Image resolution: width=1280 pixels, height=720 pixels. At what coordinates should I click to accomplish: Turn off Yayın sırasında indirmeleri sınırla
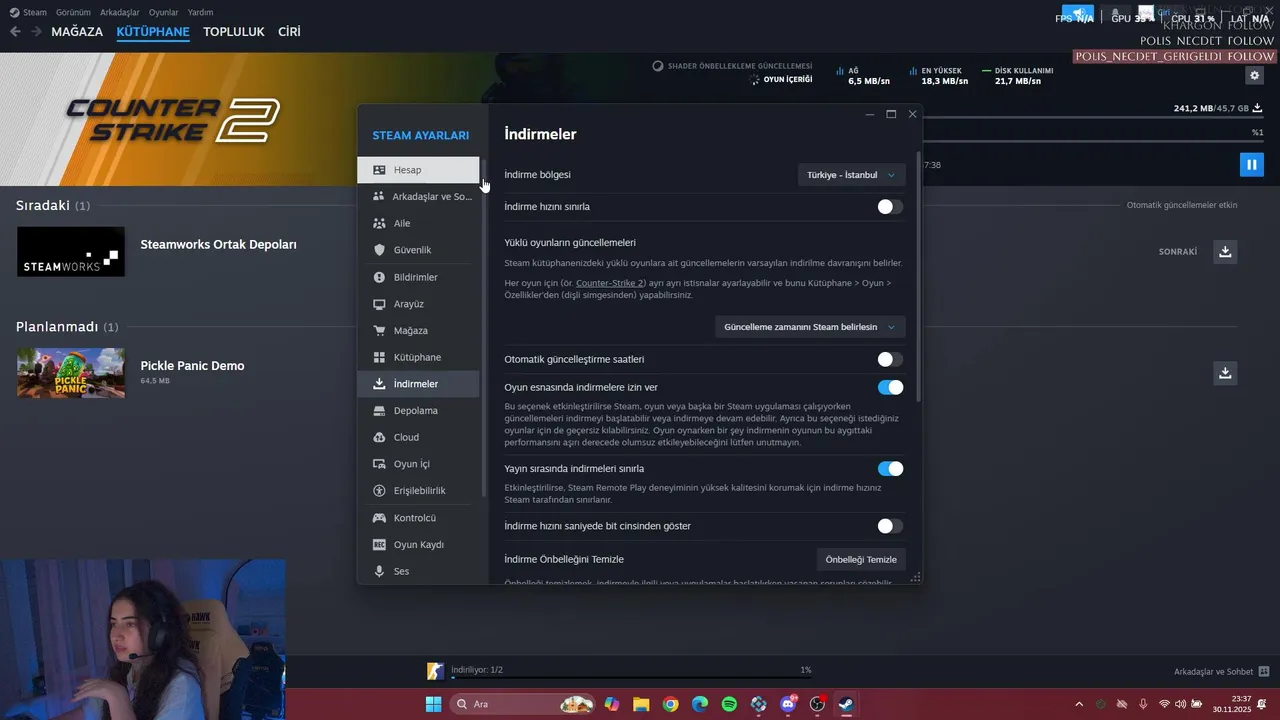point(890,468)
